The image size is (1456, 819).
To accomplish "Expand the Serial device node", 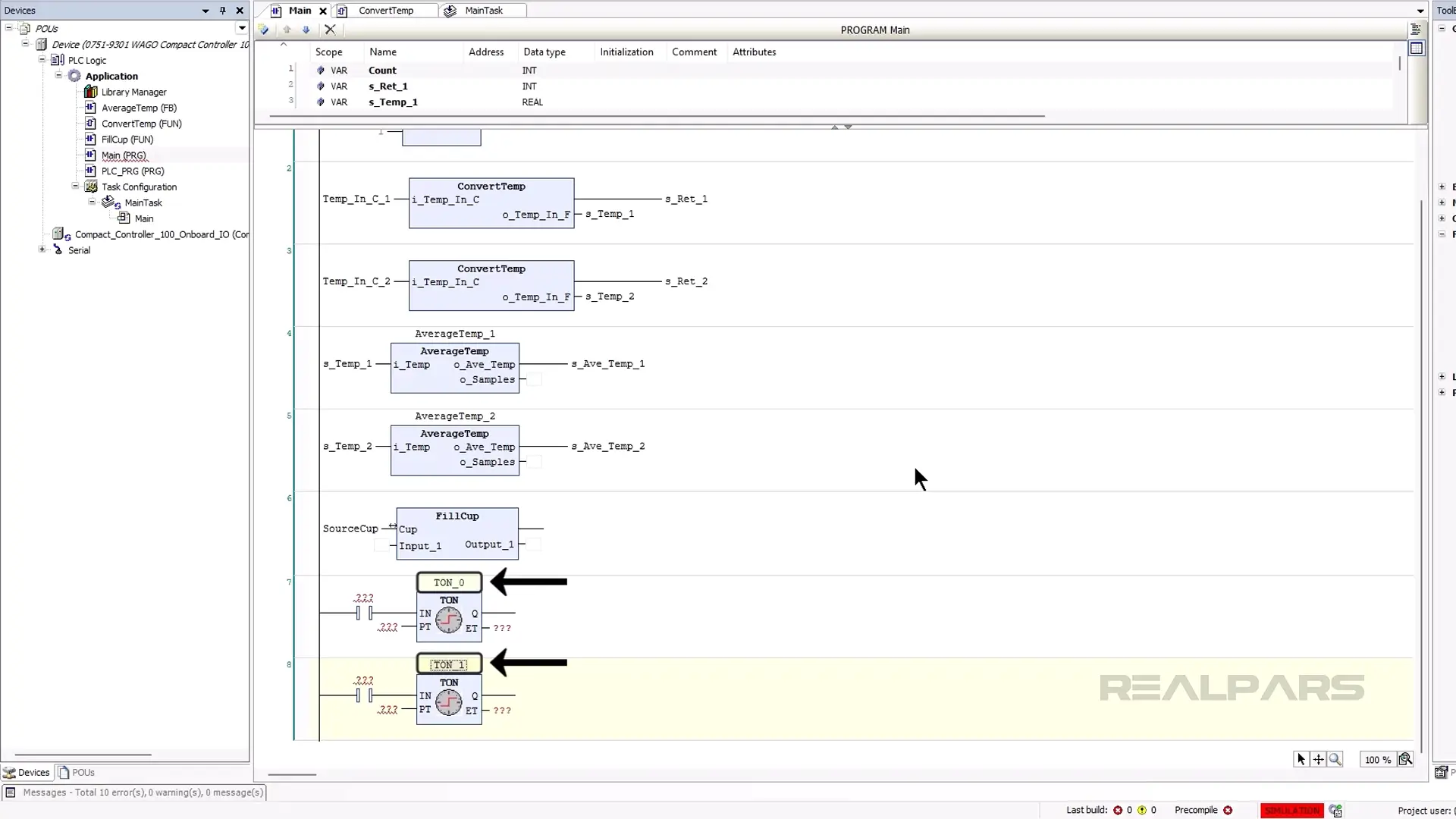I will coord(42,249).
